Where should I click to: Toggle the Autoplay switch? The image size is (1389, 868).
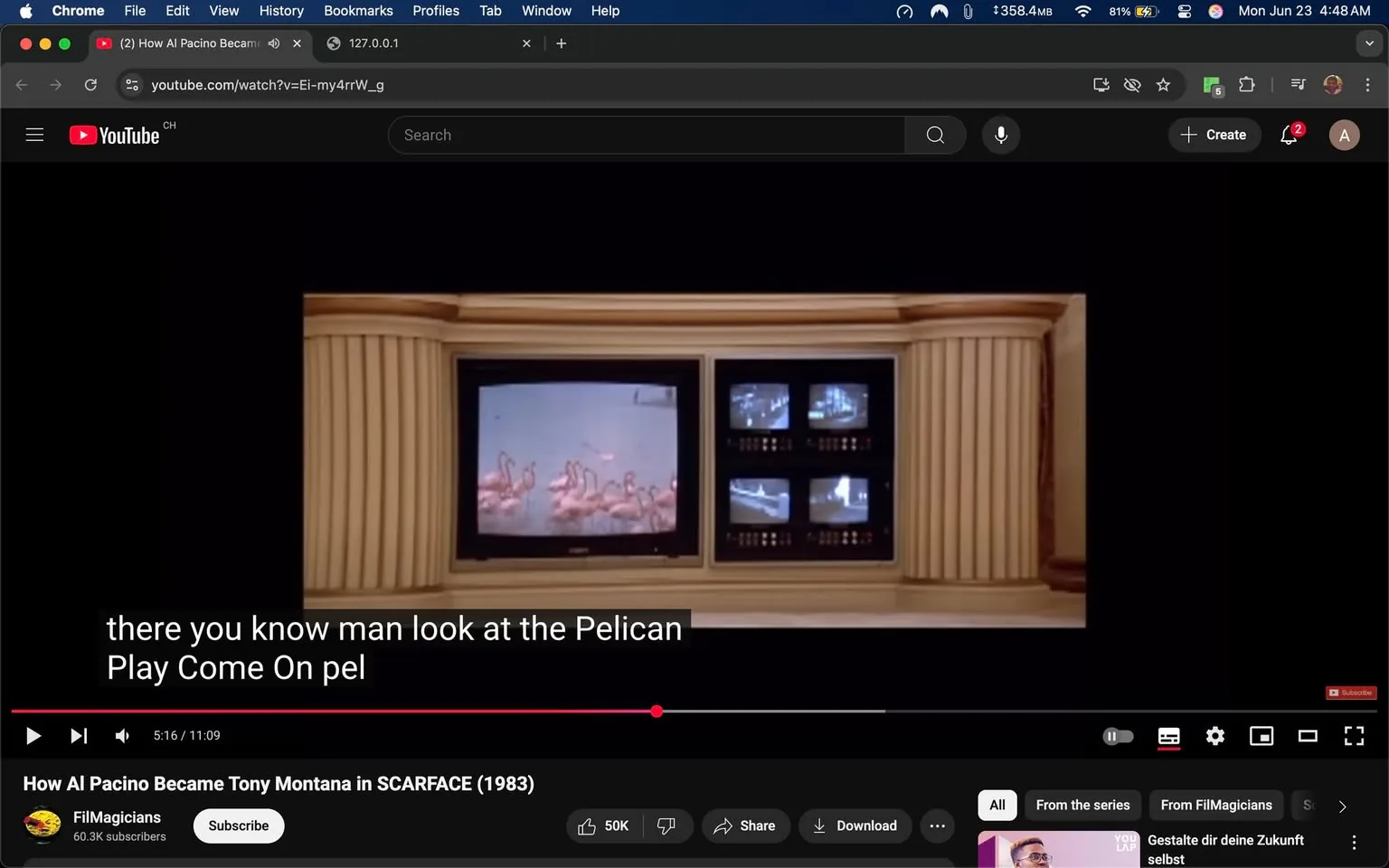[x=1117, y=736]
